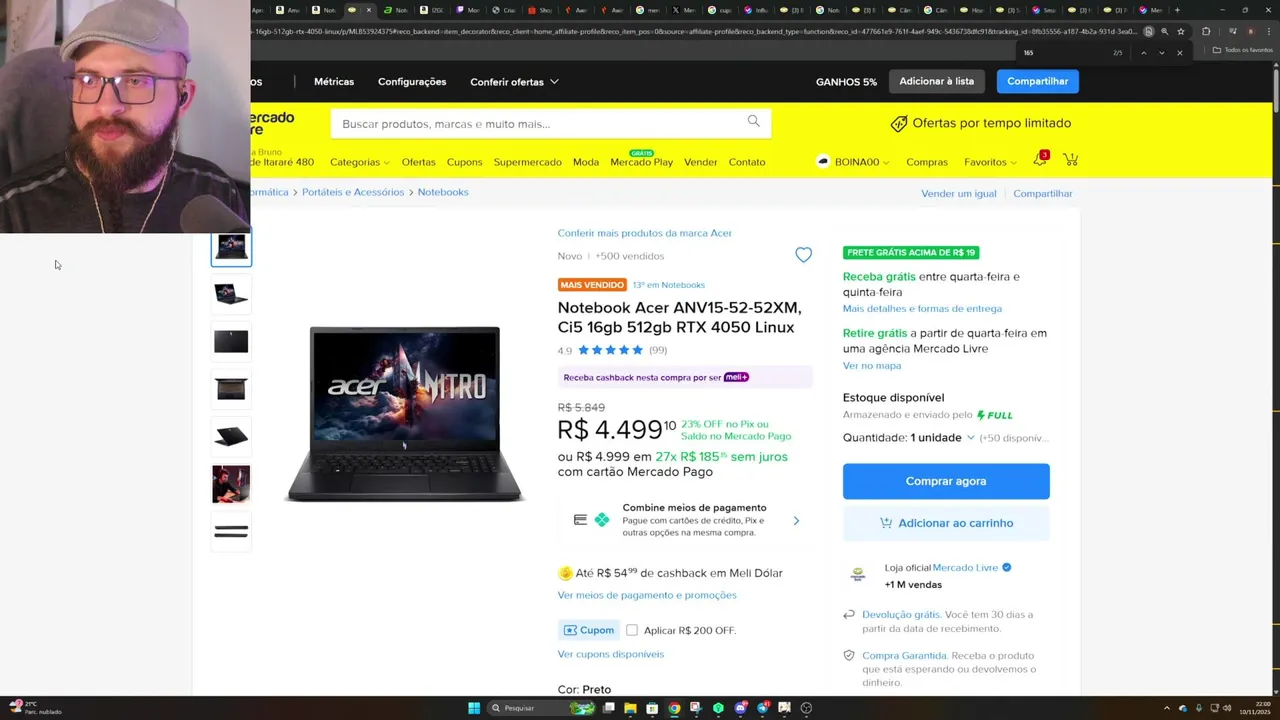Expand Combine meios de pagamento arrow
The image size is (1280, 720).
(x=796, y=520)
